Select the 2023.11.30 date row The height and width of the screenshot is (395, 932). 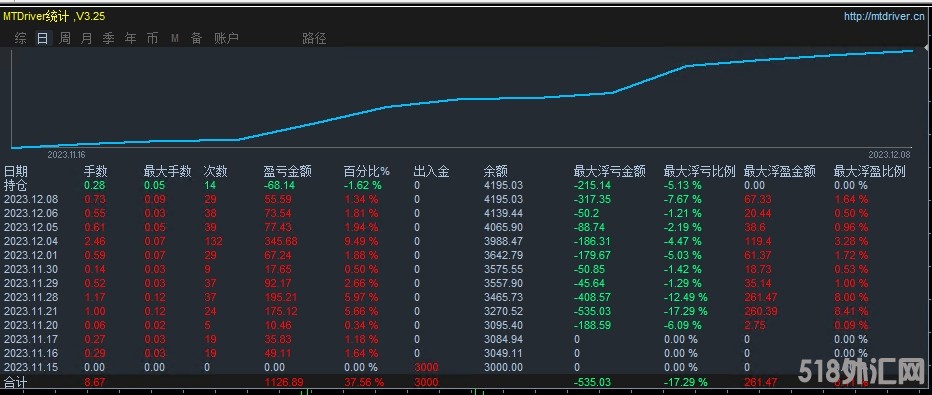pyautogui.click(x=31, y=269)
